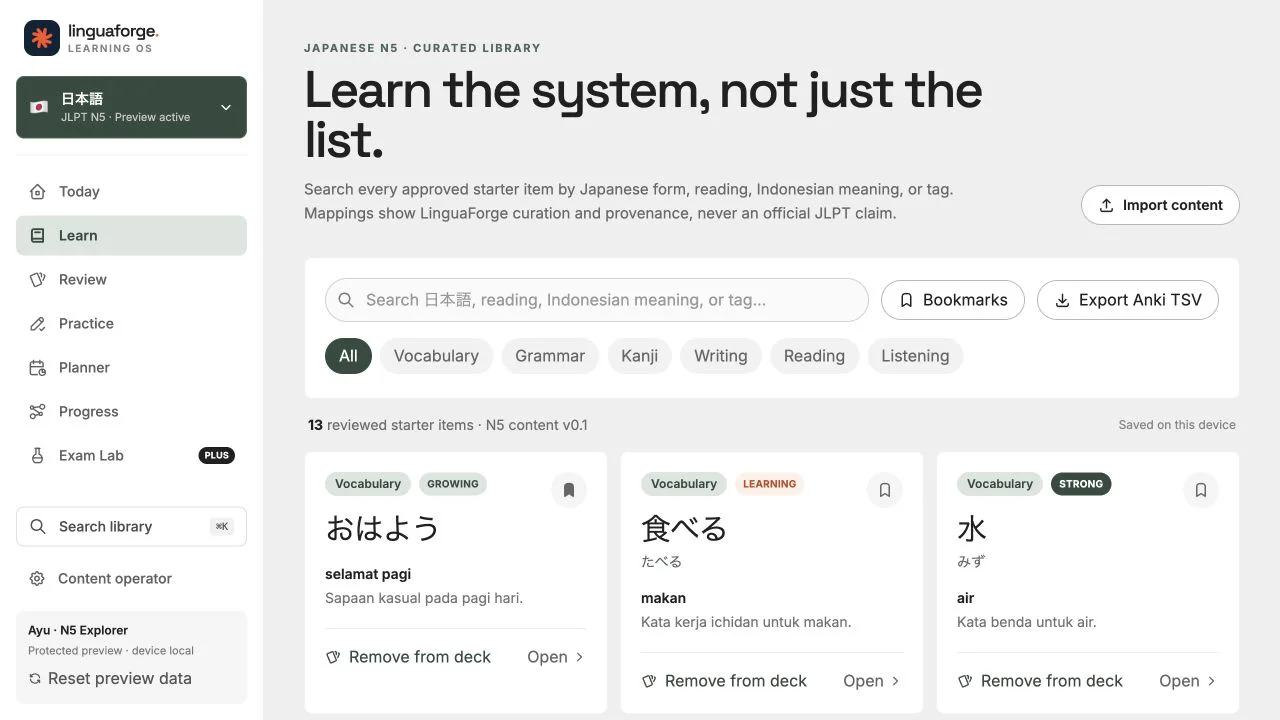Open the Bookmarks list
Screen dimensions: 1280x720
(x=953, y=300)
